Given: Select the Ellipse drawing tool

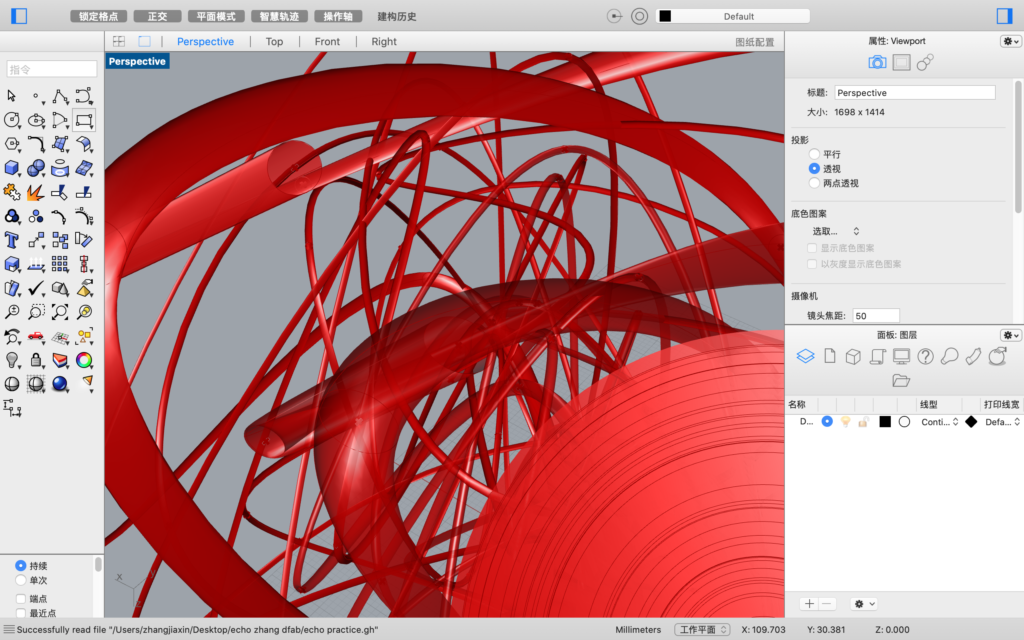Looking at the screenshot, I should point(36,120).
